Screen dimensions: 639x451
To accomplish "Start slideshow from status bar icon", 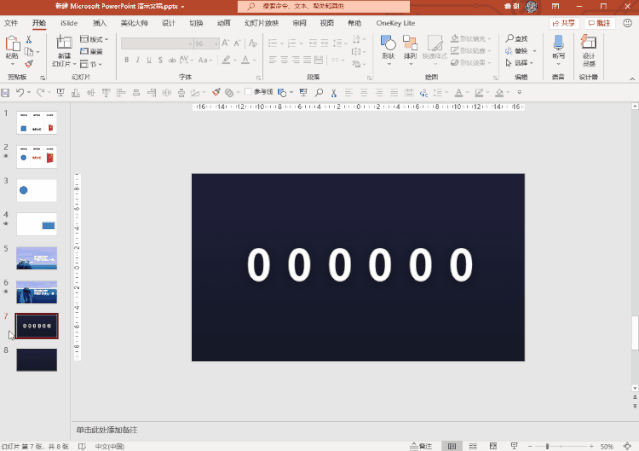I will point(514,446).
